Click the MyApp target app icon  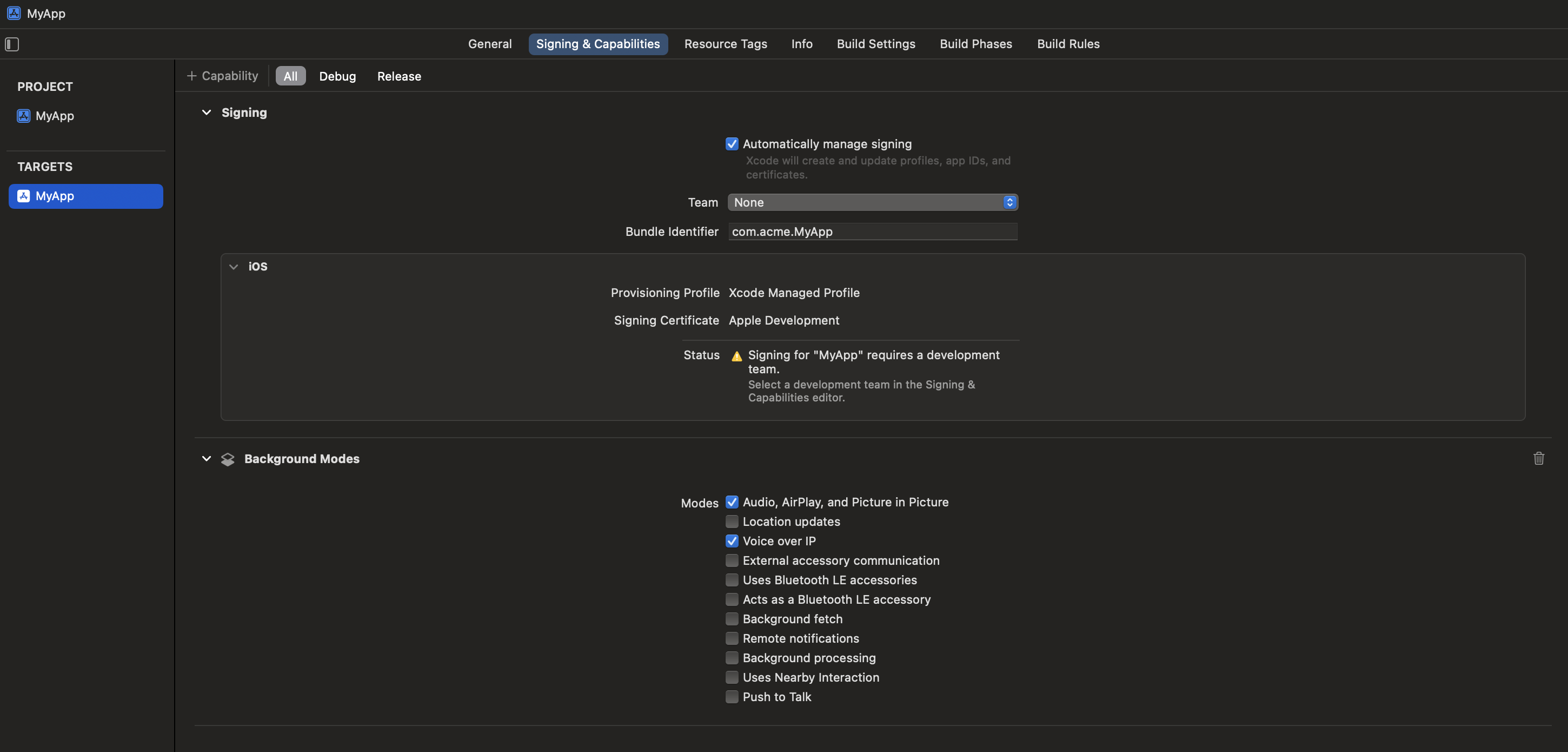[x=24, y=196]
